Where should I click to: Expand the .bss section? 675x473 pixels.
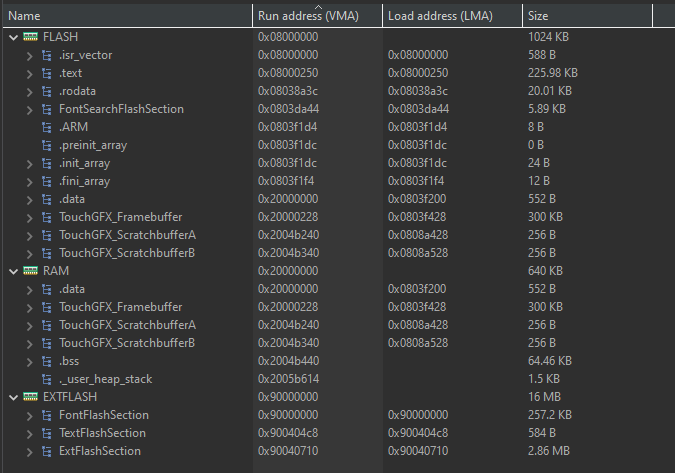29,362
